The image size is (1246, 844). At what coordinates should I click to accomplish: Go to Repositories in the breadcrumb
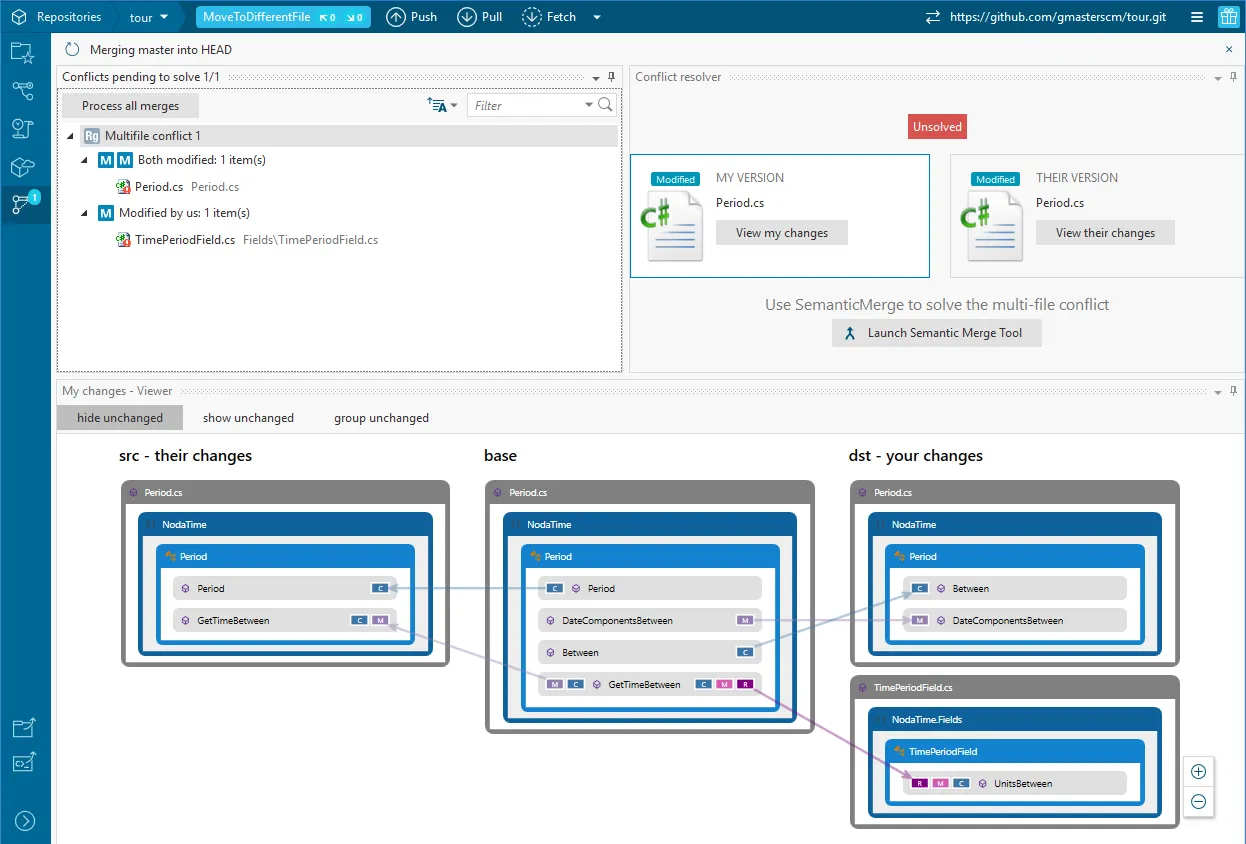(68, 17)
